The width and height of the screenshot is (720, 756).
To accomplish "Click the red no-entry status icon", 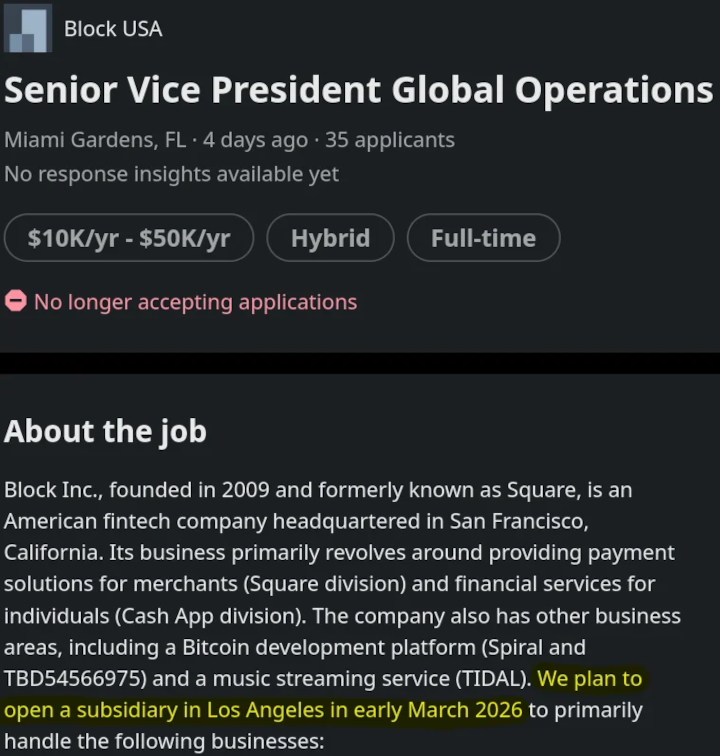I will (15, 301).
